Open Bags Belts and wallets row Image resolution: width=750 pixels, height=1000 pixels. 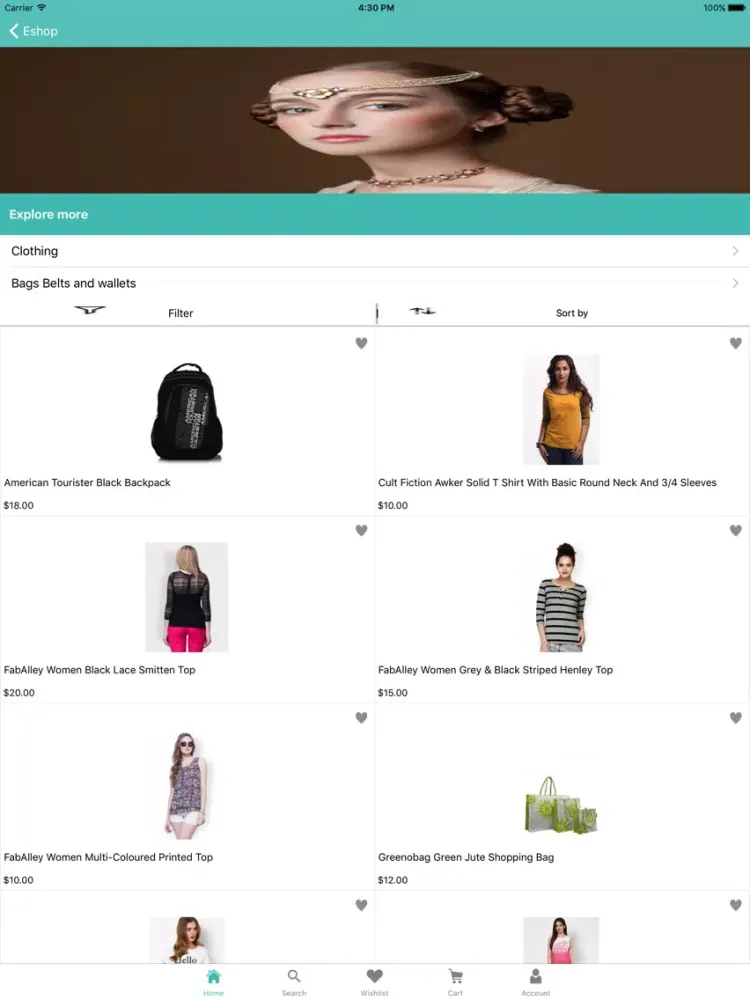click(375, 283)
